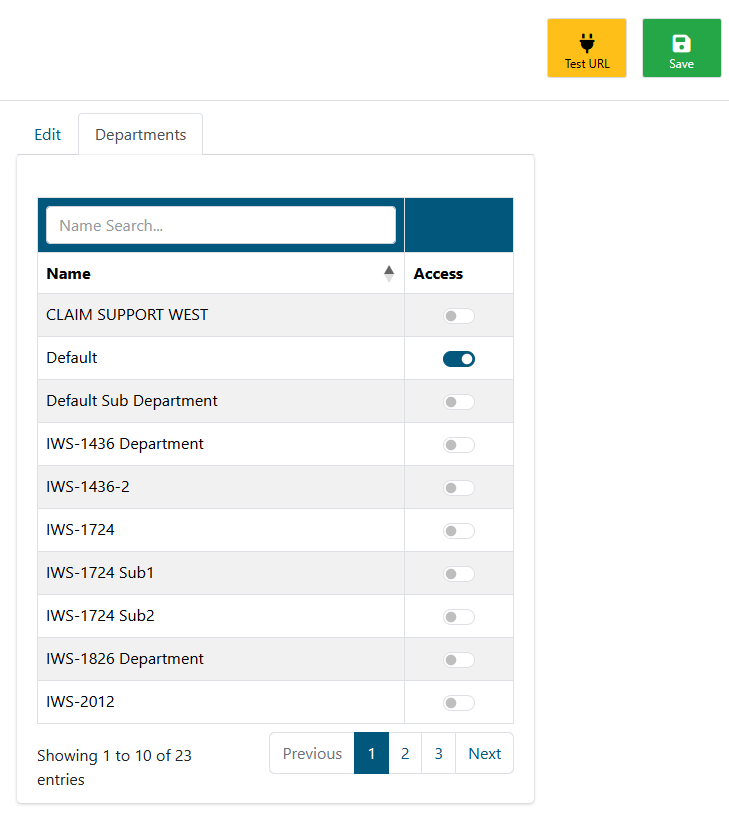Focus the Name Search input field
The image size is (729, 827).
point(221,225)
